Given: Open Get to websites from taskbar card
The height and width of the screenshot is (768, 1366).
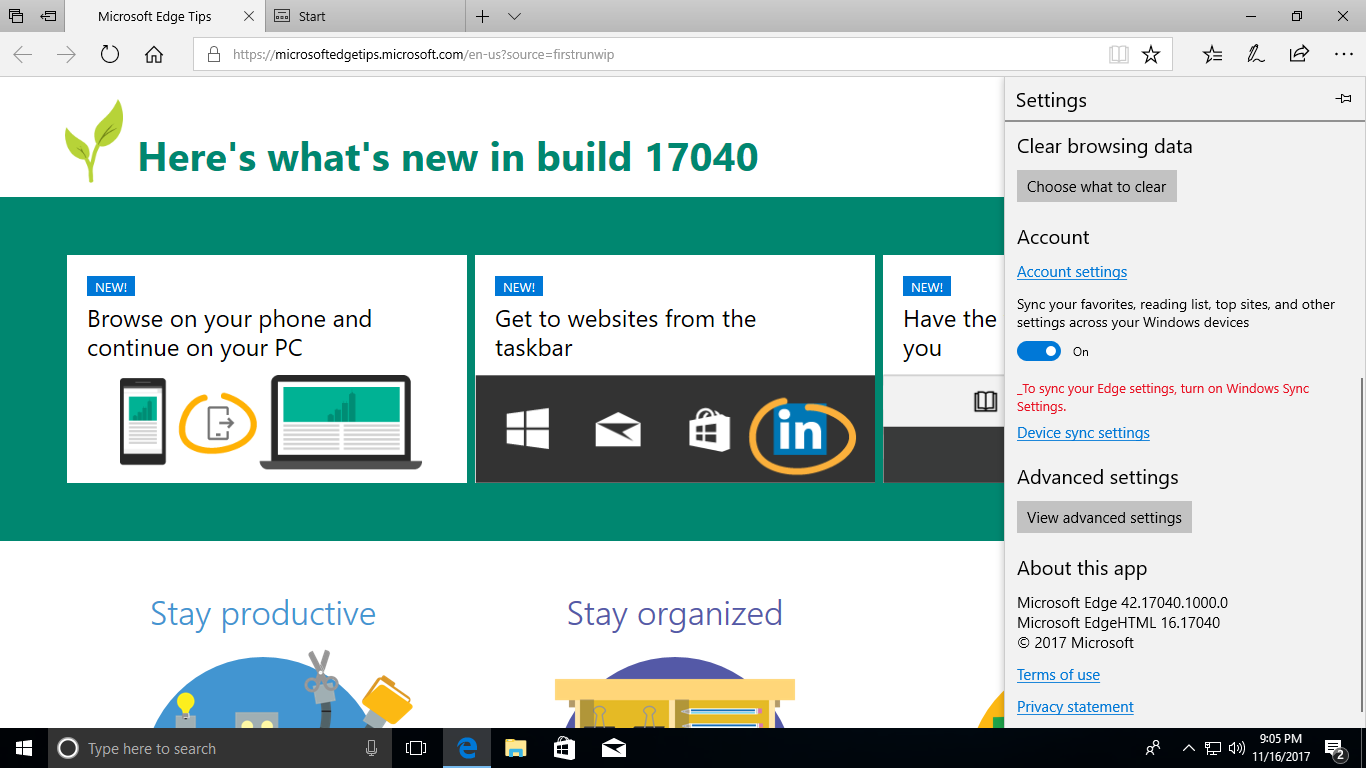Looking at the screenshot, I should (x=675, y=369).
